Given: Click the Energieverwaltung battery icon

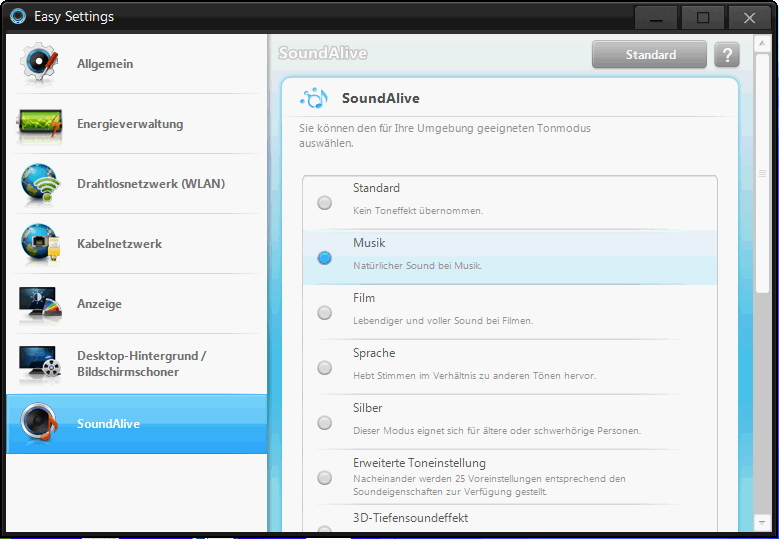Looking at the screenshot, I should (40, 124).
